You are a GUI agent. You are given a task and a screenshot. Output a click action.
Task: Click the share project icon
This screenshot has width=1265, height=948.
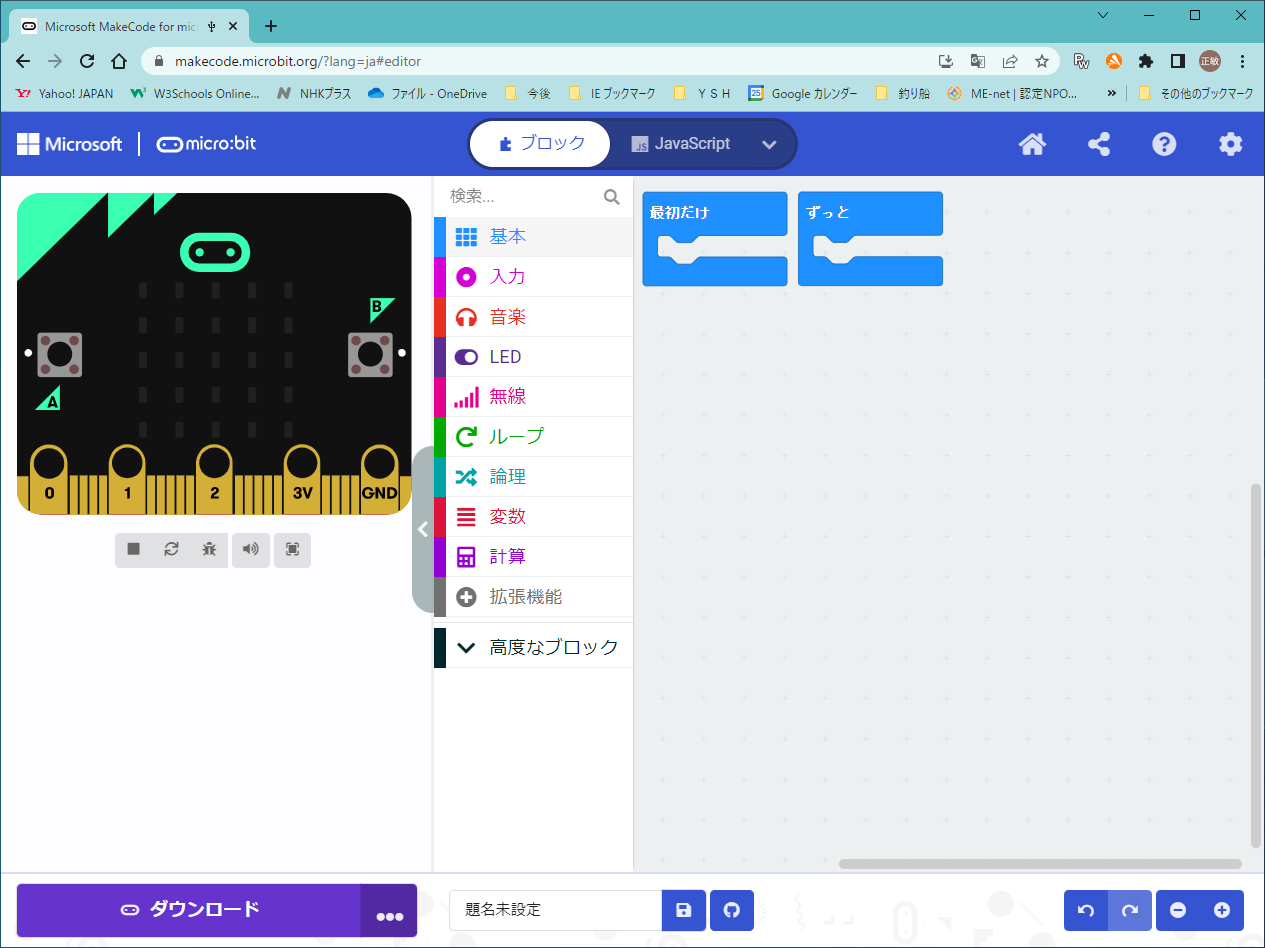click(1099, 144)
